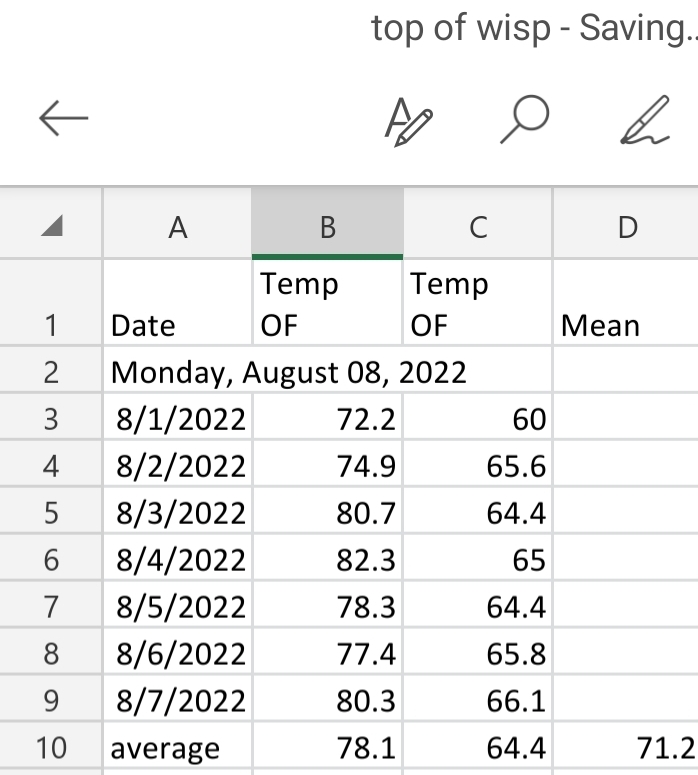Select the 'Monday, August 08, 2022' cell

327,371
